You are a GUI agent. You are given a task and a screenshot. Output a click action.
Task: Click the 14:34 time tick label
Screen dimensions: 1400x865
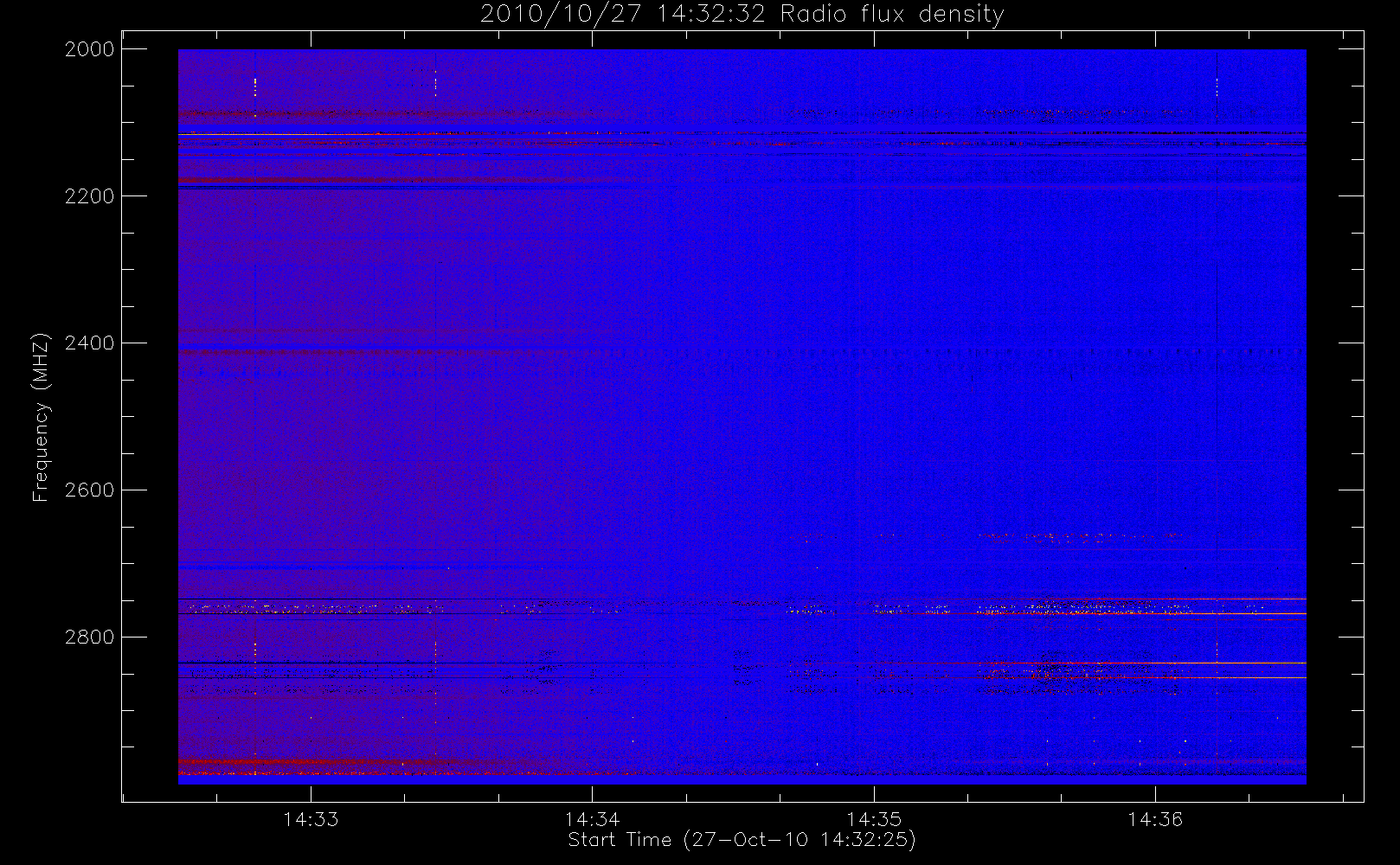pyautogui.click(x=592, y=818)
